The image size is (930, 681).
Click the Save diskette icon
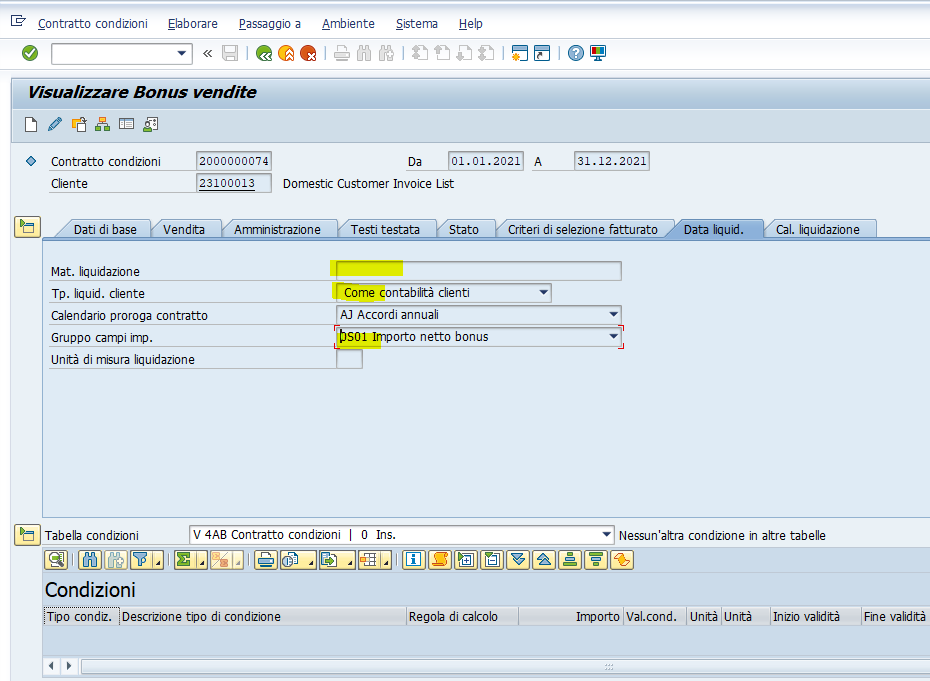click(230, 53)
